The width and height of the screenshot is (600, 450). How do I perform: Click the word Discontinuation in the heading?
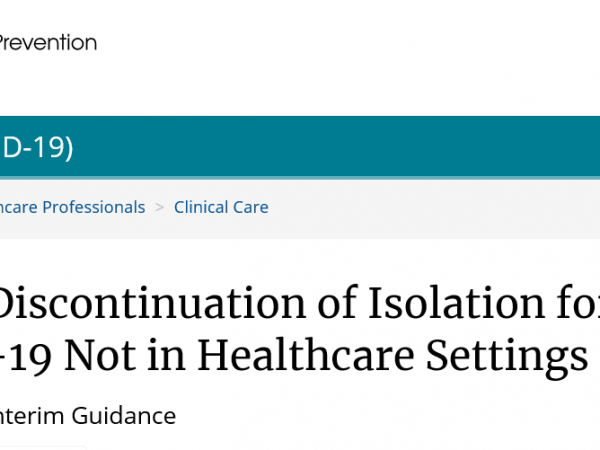coord(152,304)
